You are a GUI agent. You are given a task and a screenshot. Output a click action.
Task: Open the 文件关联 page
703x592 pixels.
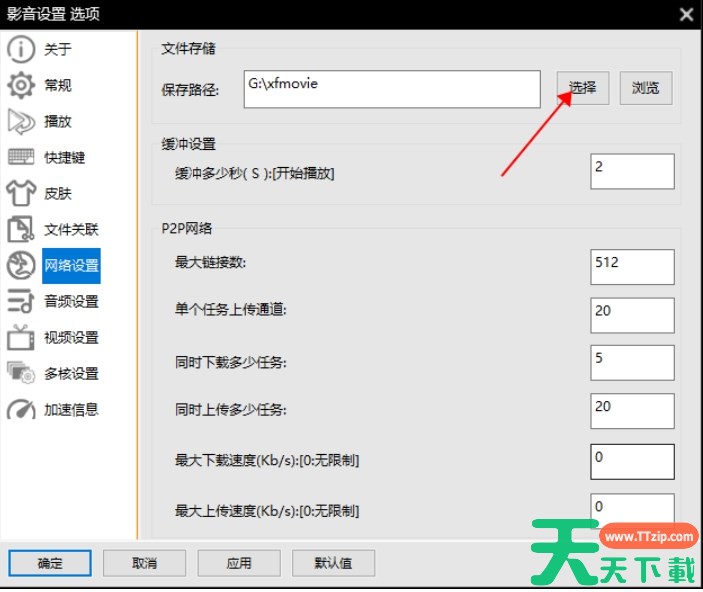coord(71,229)
